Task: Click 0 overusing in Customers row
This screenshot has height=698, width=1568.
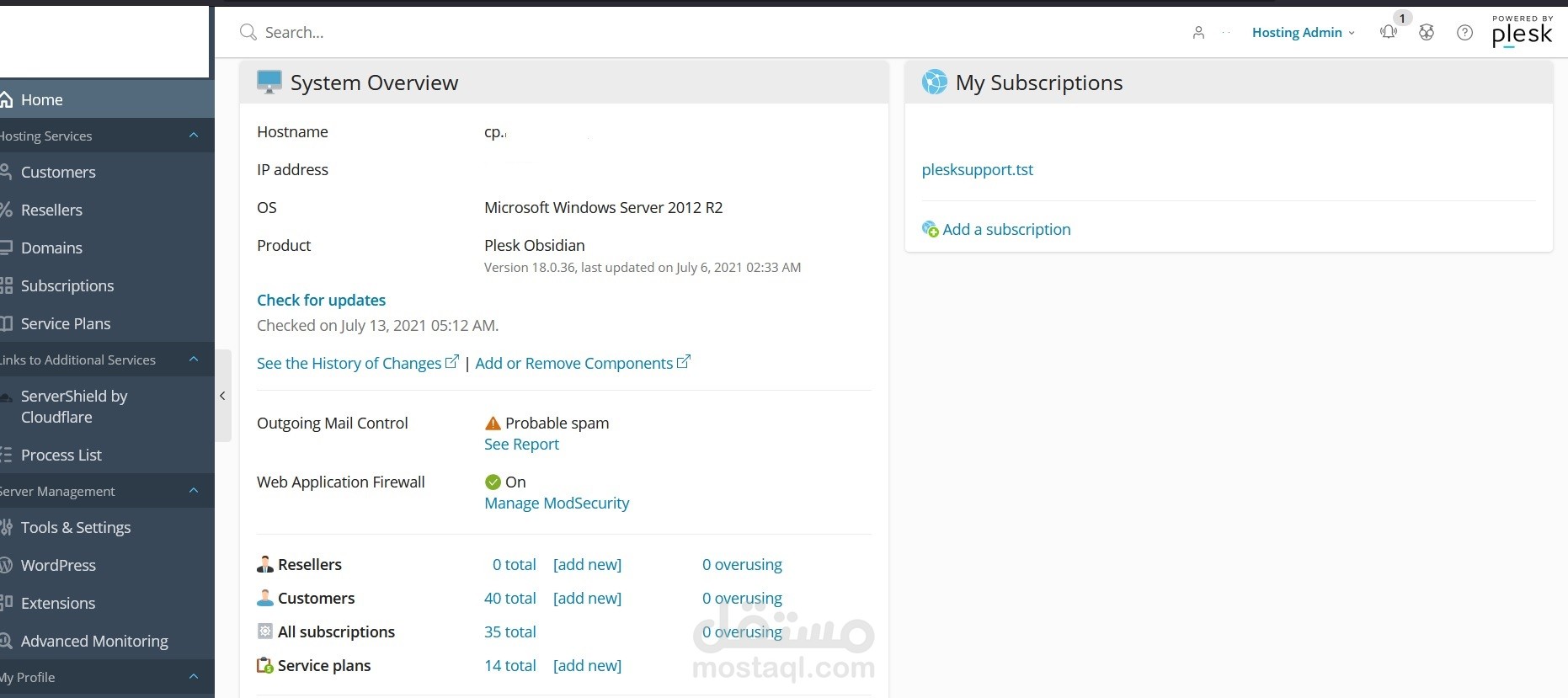Action: pyautogui.click(x=742, y=598)
